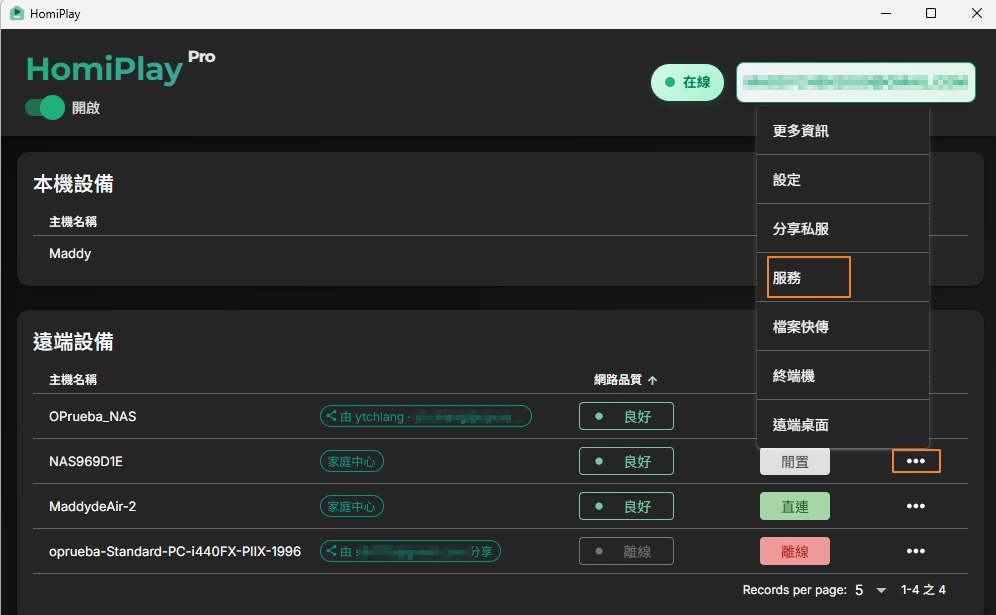Select the MaddydeAir-2 host name
Viewport: 996px width, 615px height.
93,506
